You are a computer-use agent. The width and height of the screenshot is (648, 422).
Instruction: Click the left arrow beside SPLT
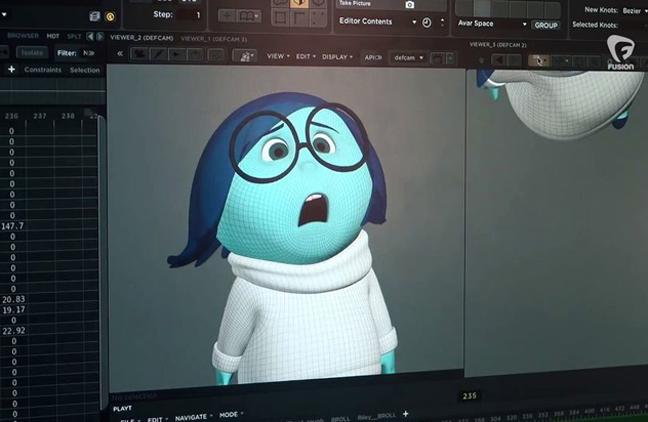[90, 36]
